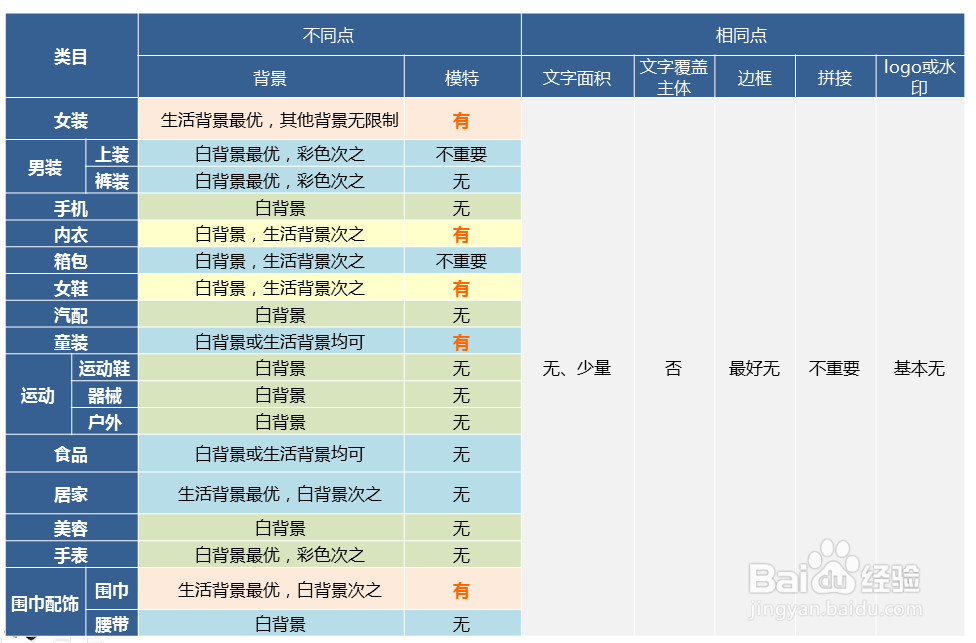Select the 女装 row label

pos(71,118)
